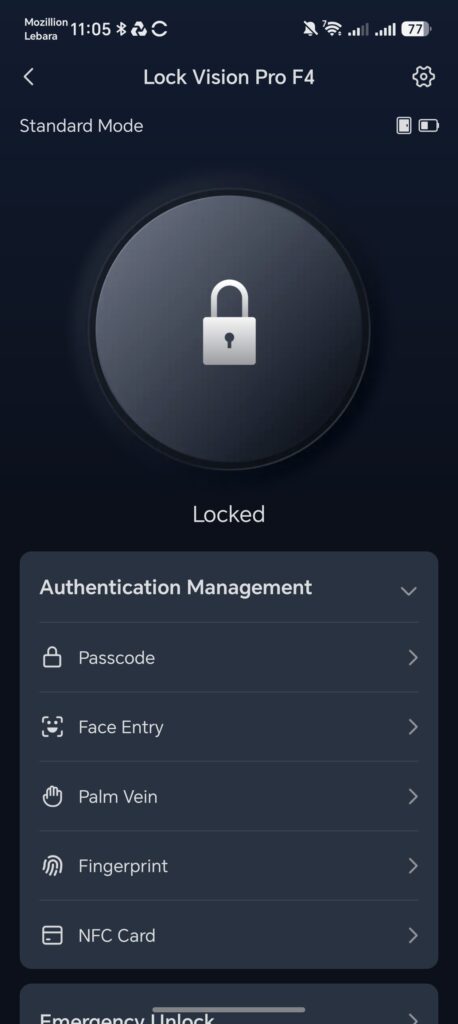
Task: Open the Palm Vein menu item
Action: coord(229,796)
